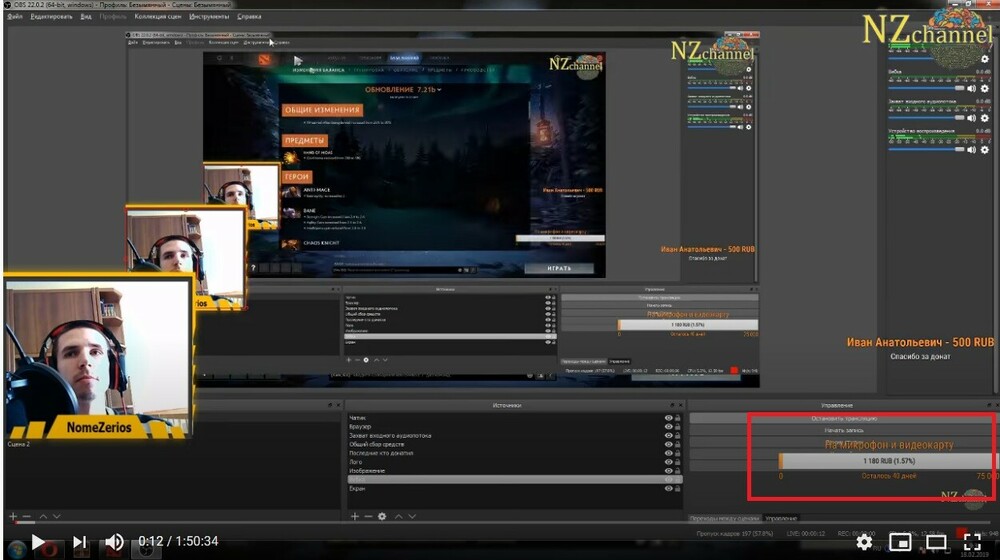Open the Инструменты menu
Image resolution: width=1000 pixels, height=560 pixels.
209,17
